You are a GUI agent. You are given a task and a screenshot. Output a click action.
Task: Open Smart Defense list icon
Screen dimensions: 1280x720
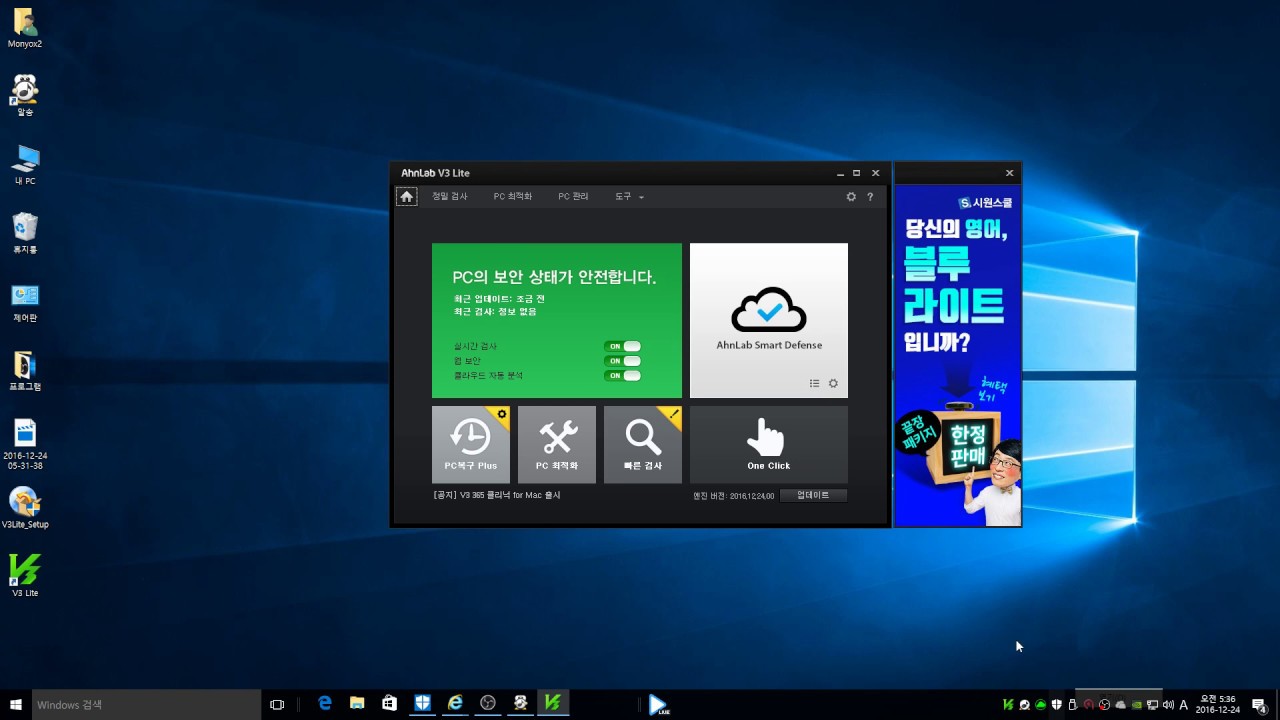tap(814, 383)
